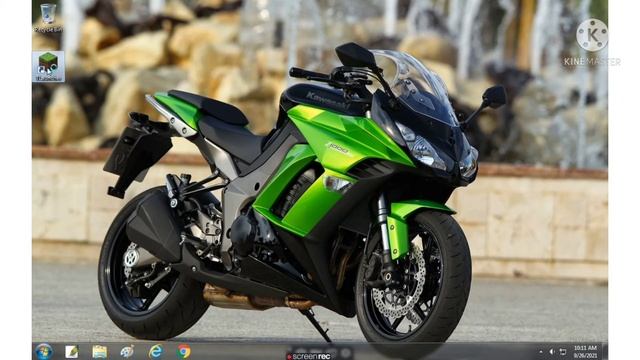This screenshot has height=360, width=640.
Task: Show hidden system tray icons arrow
Action: 541,352
